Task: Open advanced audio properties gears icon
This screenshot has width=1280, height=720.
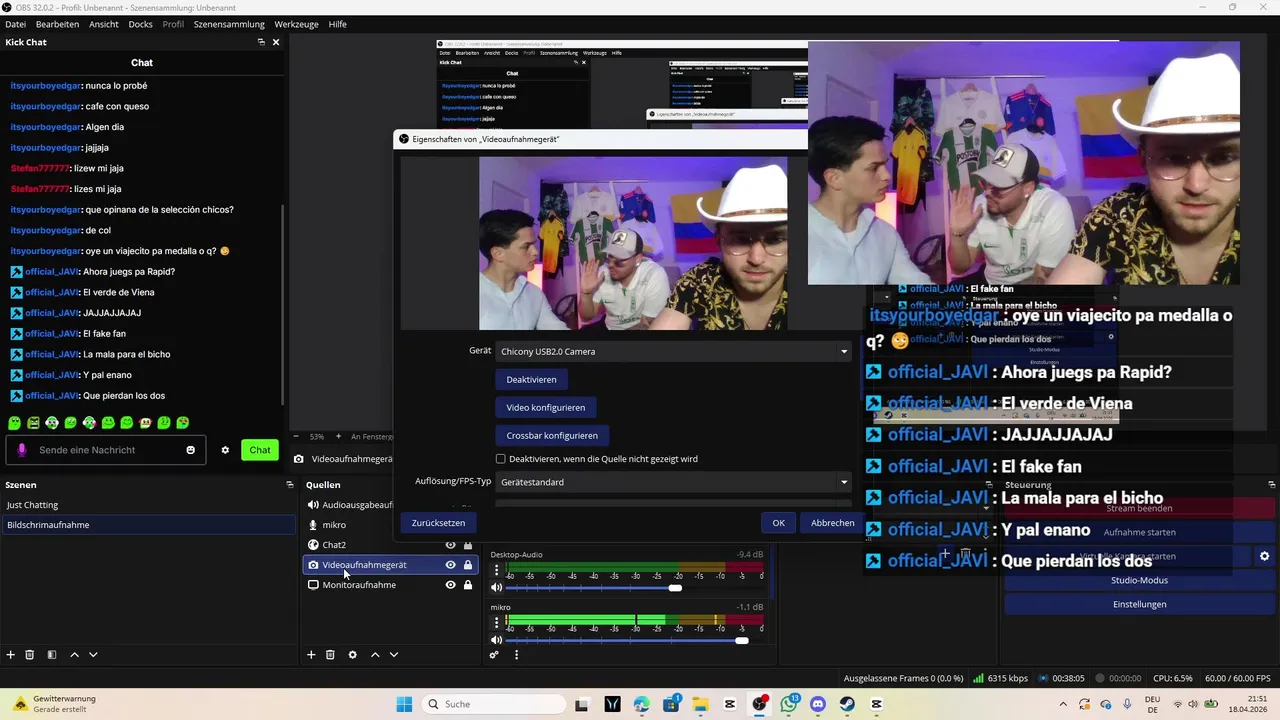Action: point(494,655)
